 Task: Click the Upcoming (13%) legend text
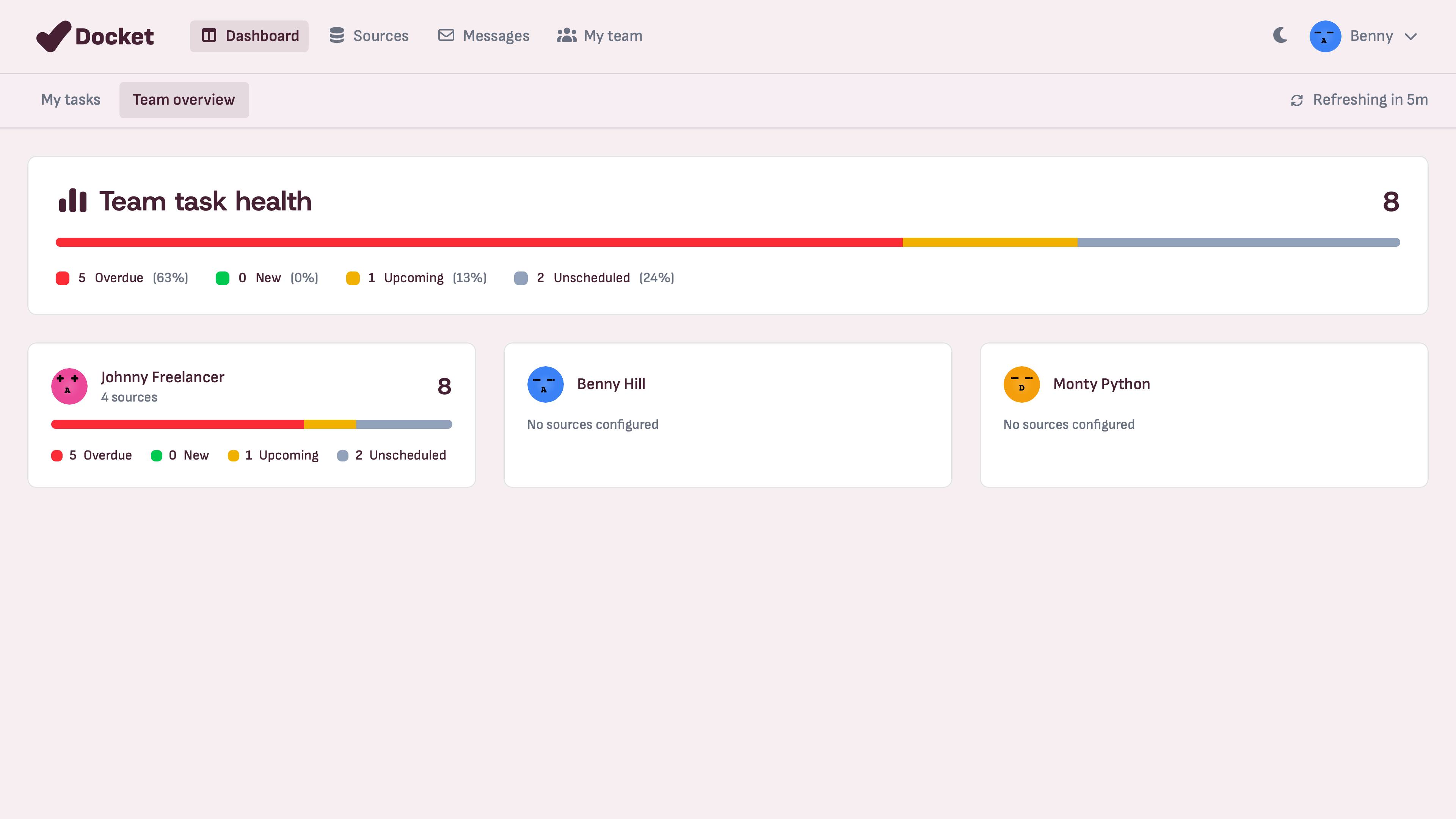[x=435, y=278]
